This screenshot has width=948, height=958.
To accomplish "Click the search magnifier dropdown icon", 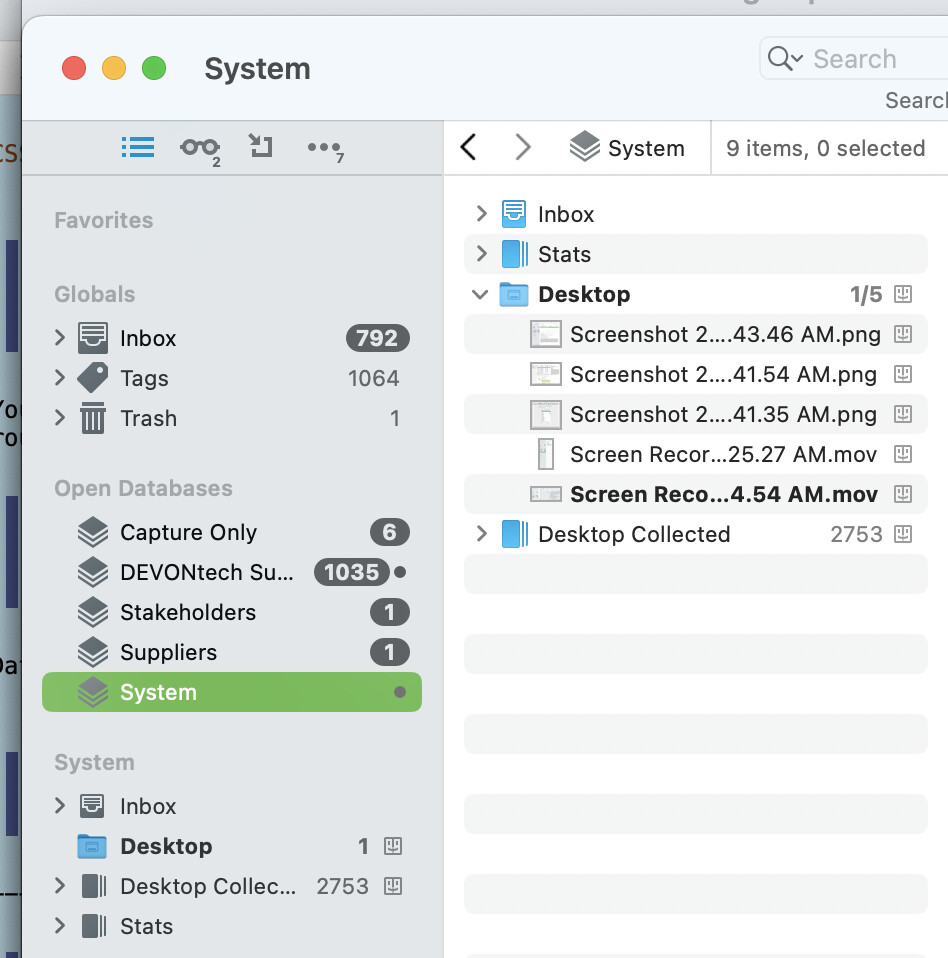I will point(785,59).
